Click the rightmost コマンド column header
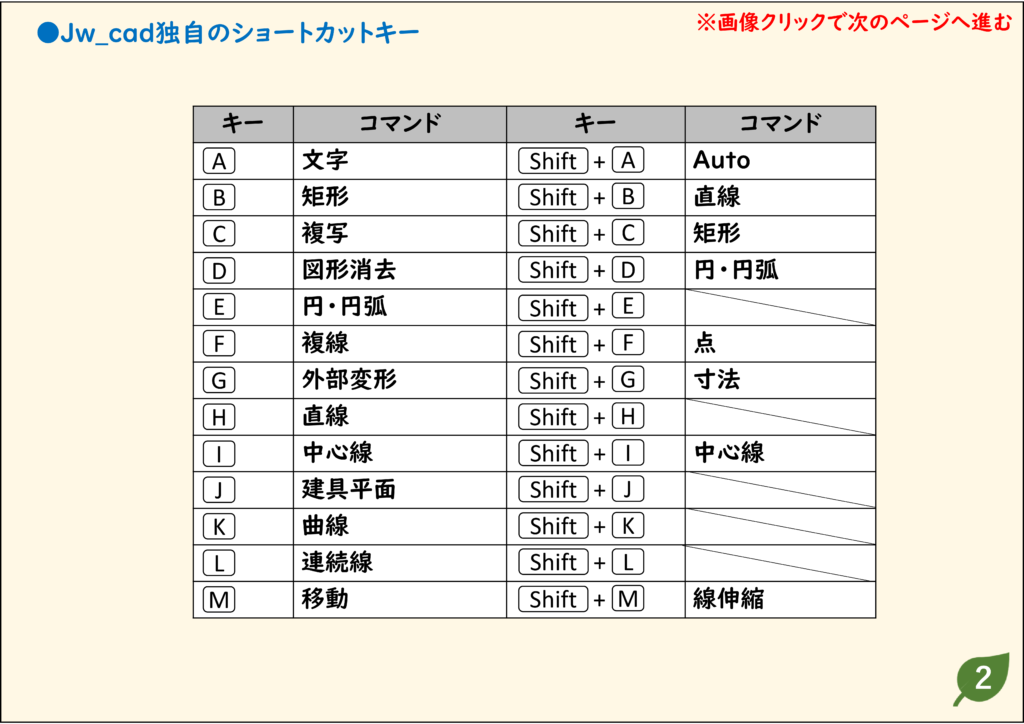 coord(780,124)
